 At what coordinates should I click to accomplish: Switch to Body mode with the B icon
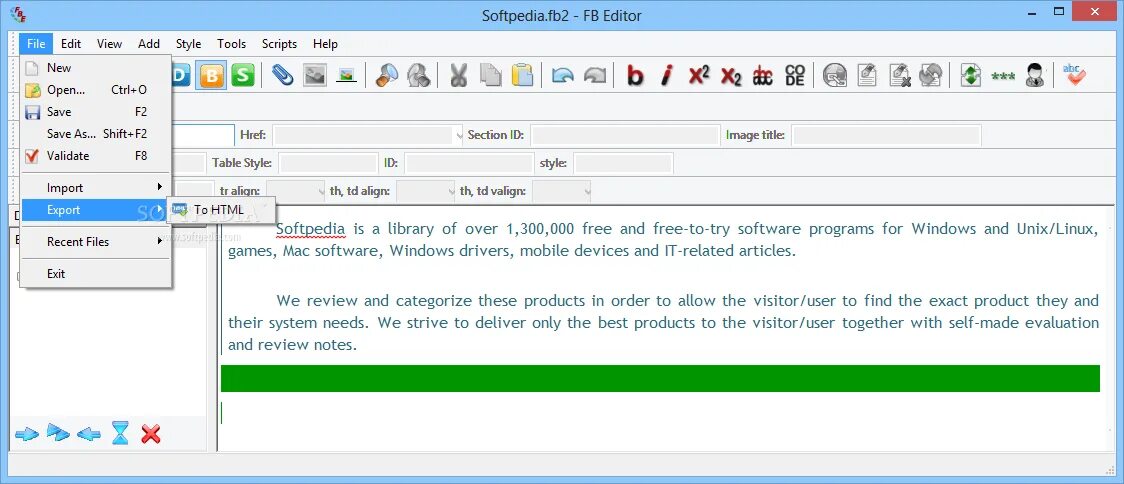(x=212, y=75)
